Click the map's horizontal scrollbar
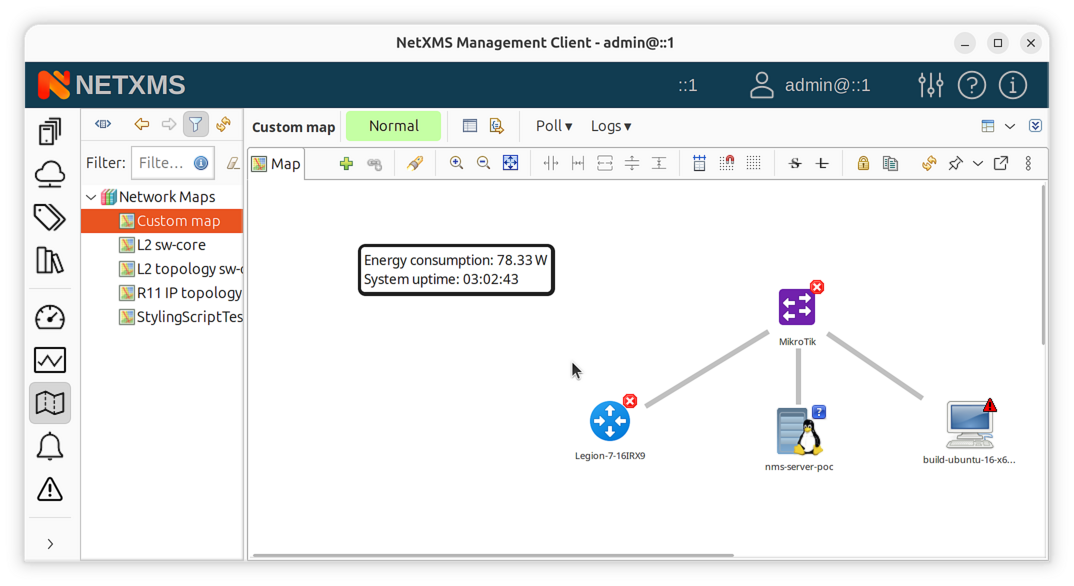This screenshot has height=586, width=1074. click(493, 555)
